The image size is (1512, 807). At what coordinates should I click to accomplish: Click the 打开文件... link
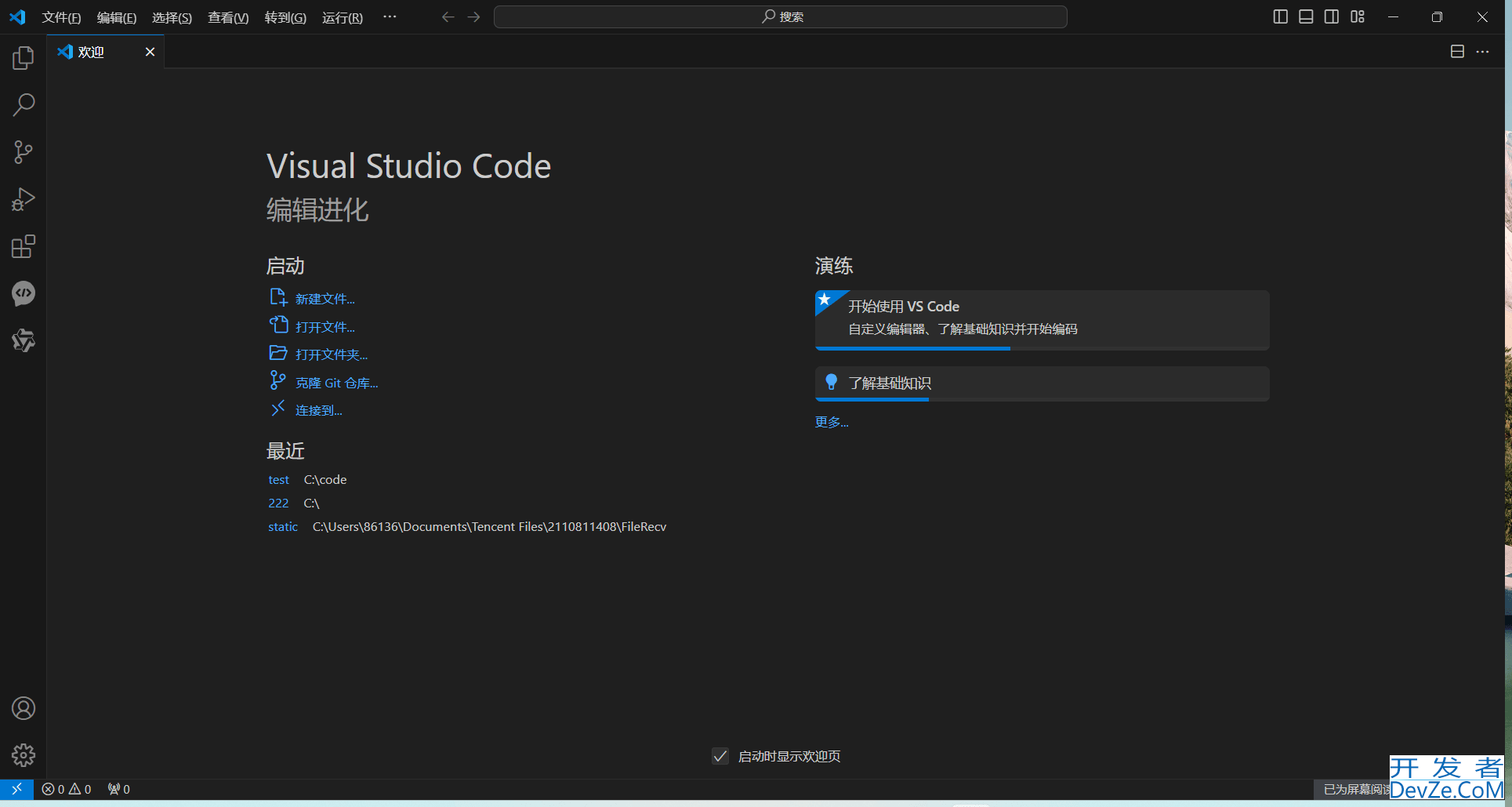coord(325,327)
